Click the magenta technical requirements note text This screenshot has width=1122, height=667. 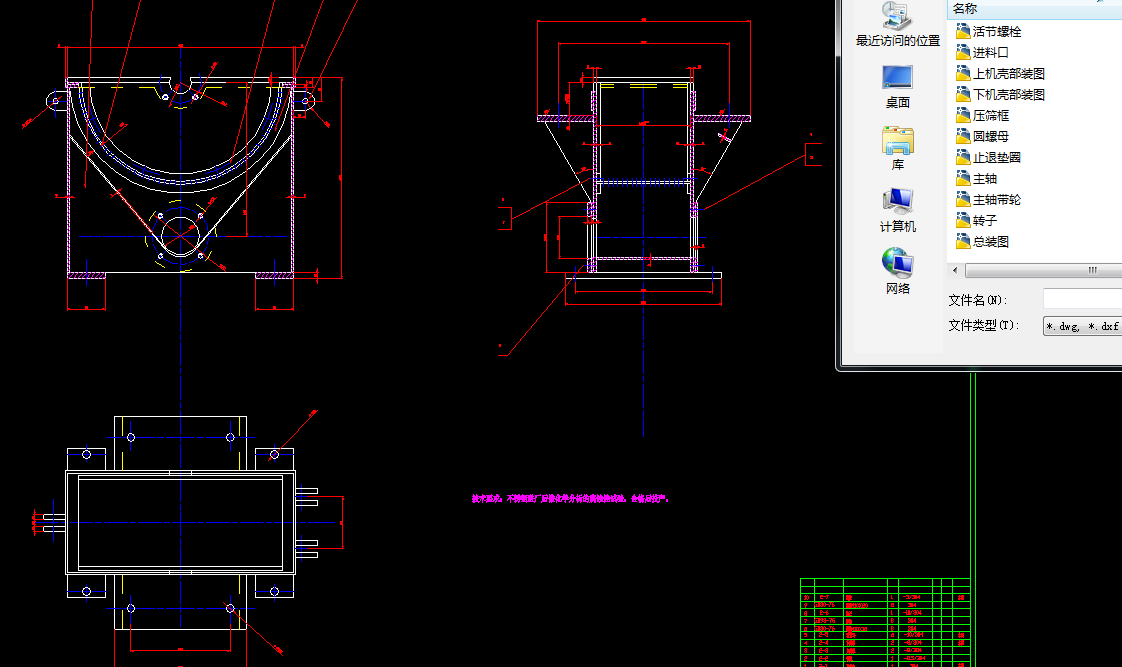pos(570,499)
